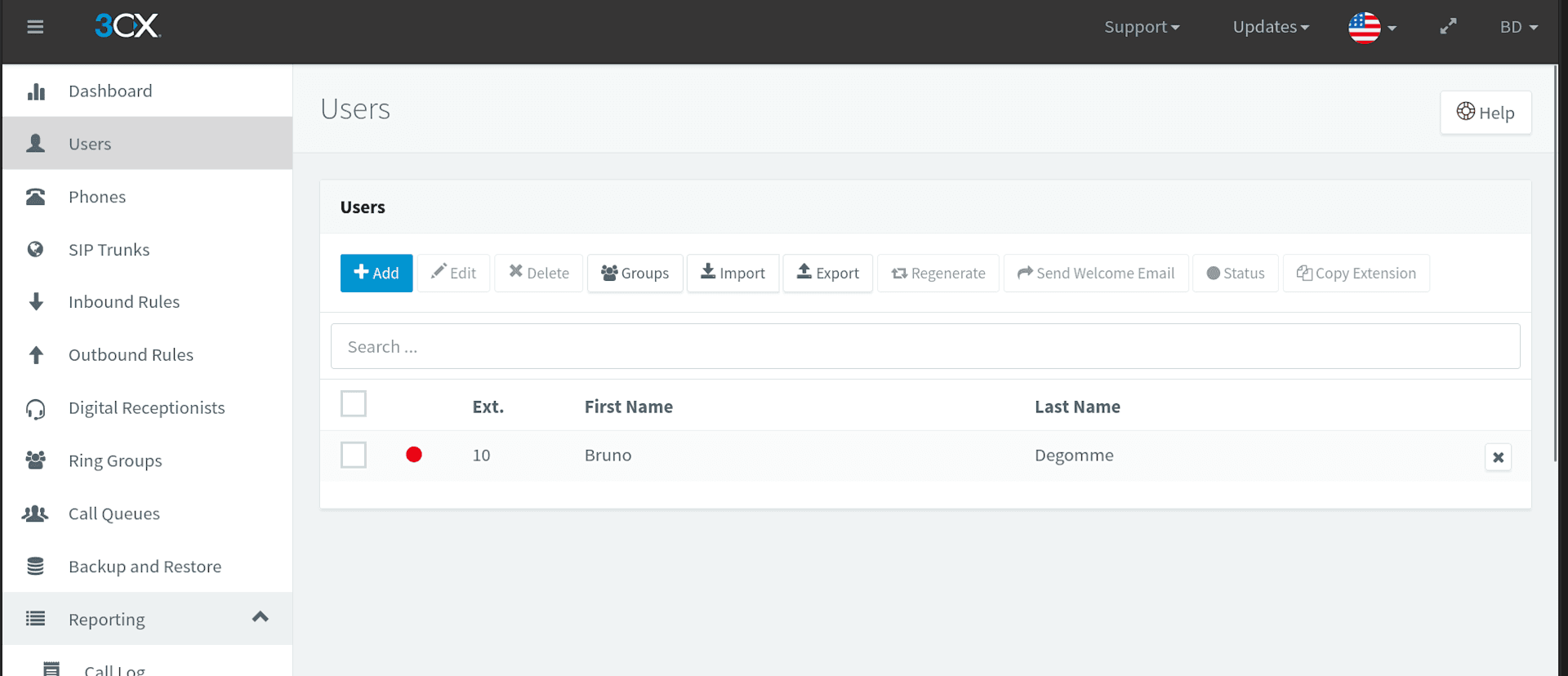Check the box for extension 10
This screenshot has height=676, width=1568.
354,456
